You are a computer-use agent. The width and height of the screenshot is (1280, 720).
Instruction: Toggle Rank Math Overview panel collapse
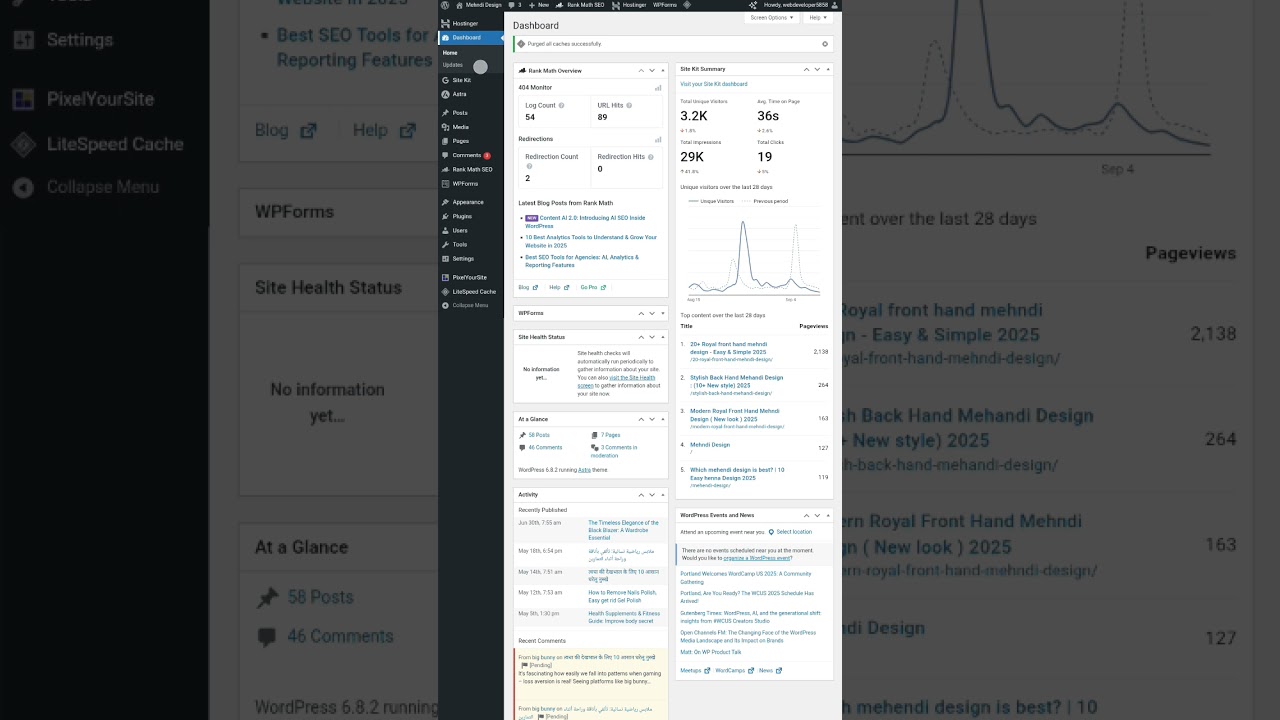coord(662,71)
